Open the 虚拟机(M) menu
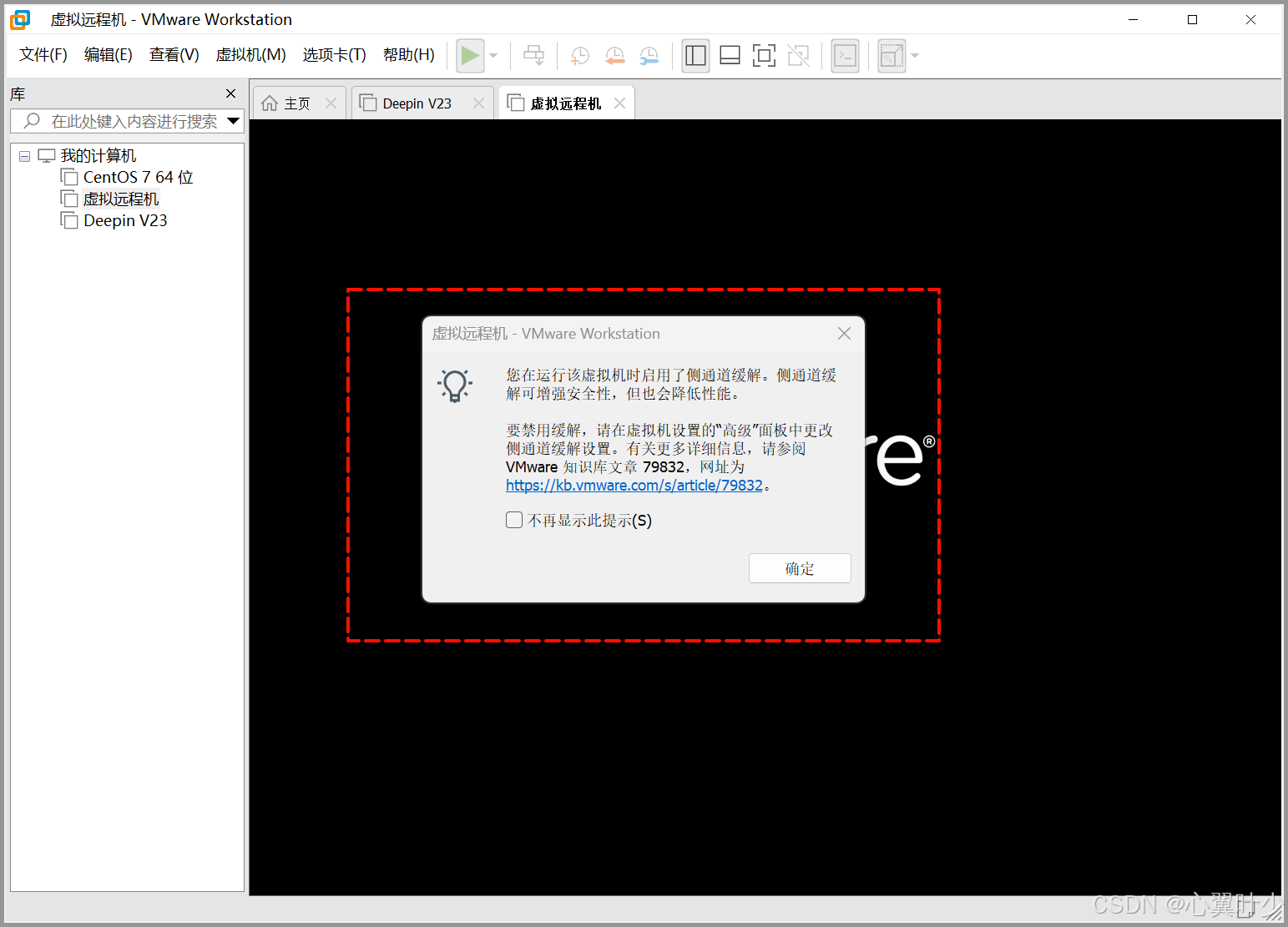 (251, 55)
